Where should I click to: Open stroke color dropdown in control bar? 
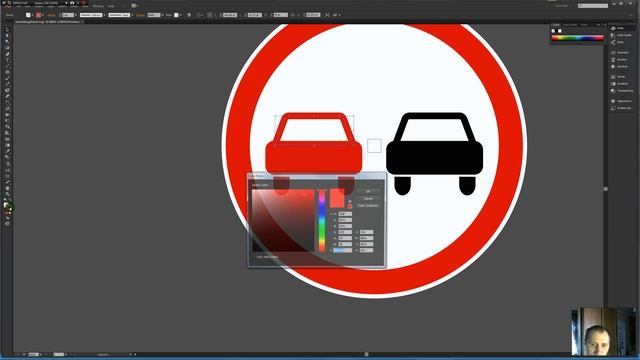tap(43, 15)
